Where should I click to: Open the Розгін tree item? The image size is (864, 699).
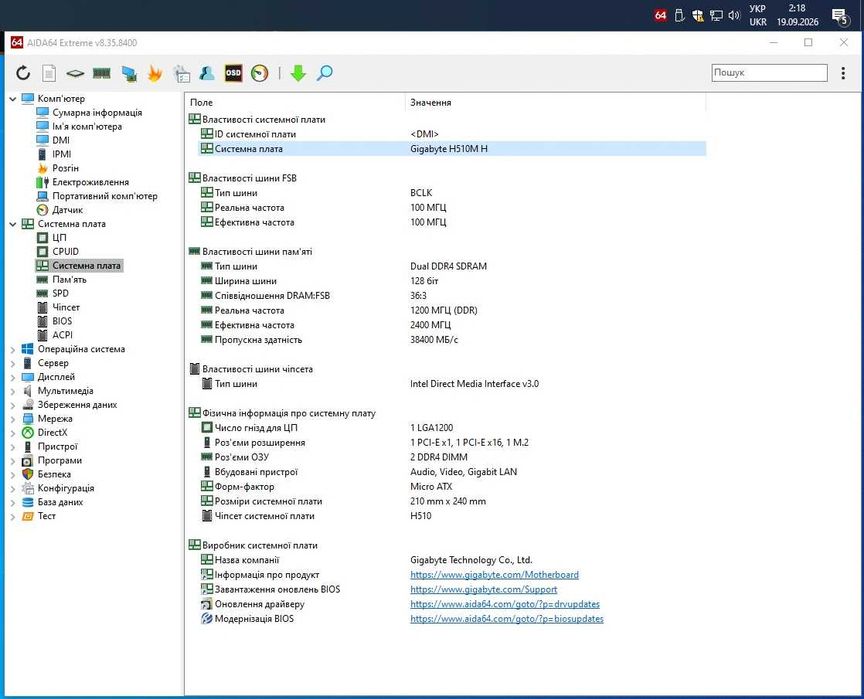65,168
